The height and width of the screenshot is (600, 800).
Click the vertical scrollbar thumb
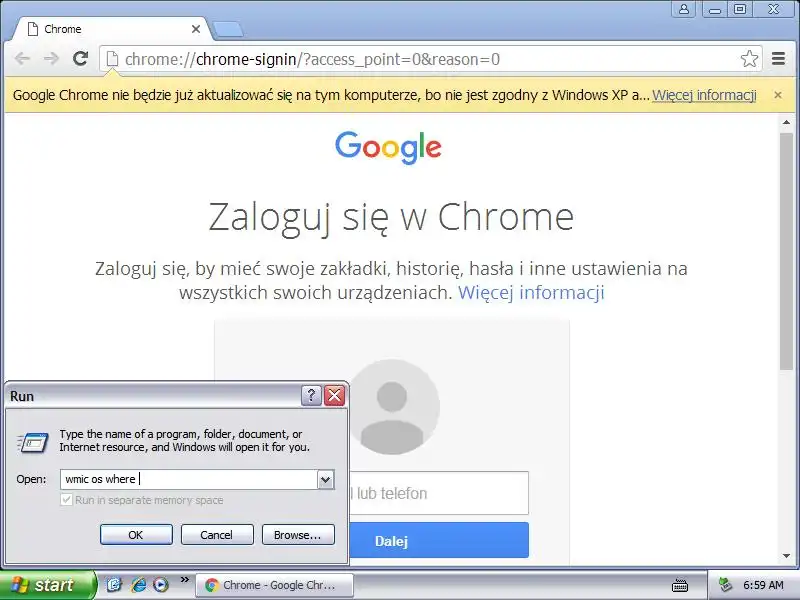(x=786, y=251)
